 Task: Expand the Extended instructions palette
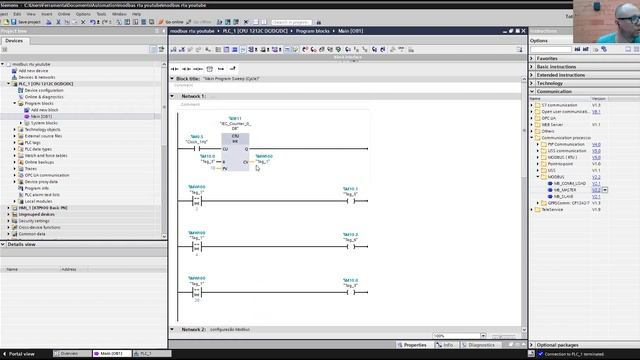tap(532, 75)
